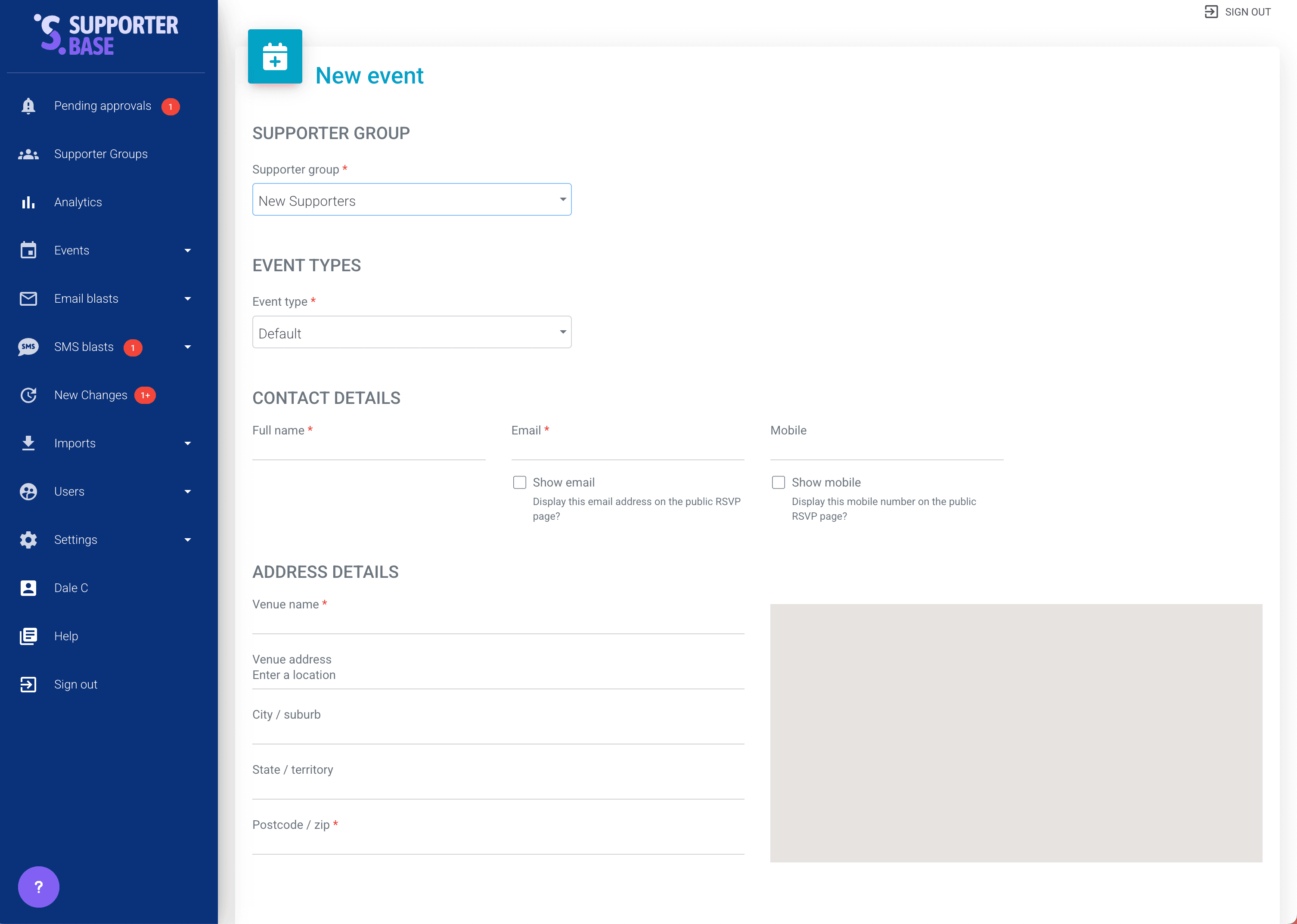Viewport: 1297px width, 924px height.
Task: Click the Imports download icon
Action: click(x=28, y=443)
